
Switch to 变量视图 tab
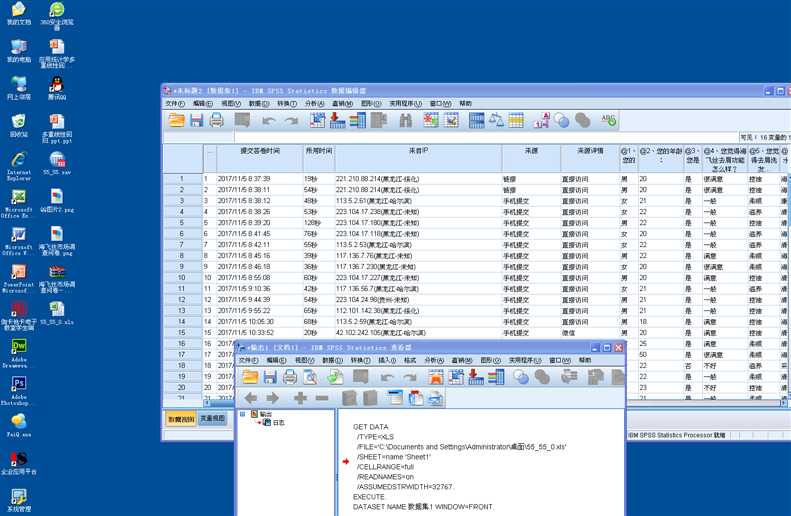point(212,419)
